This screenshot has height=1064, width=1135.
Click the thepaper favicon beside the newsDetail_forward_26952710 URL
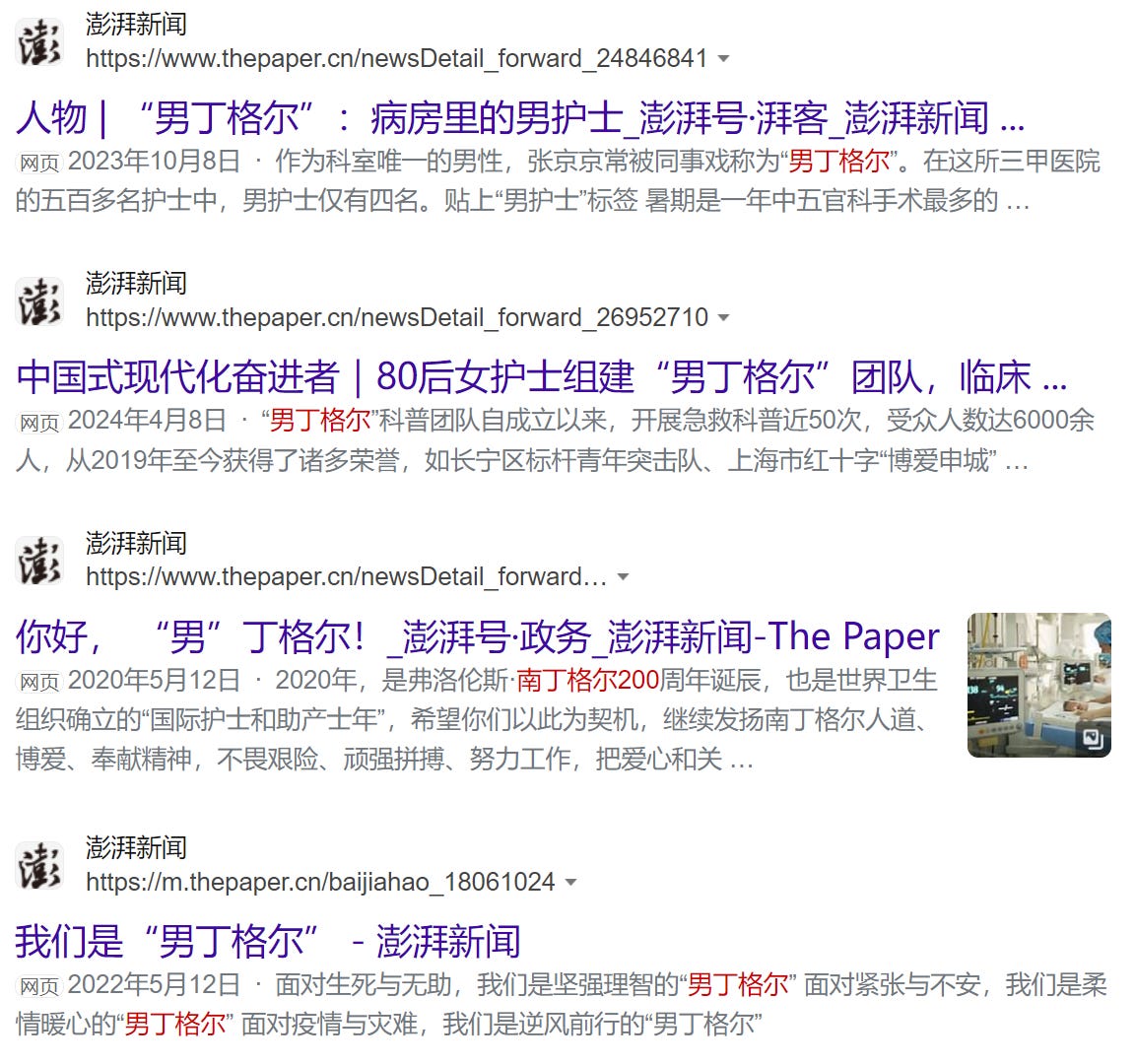coord(39,301)
